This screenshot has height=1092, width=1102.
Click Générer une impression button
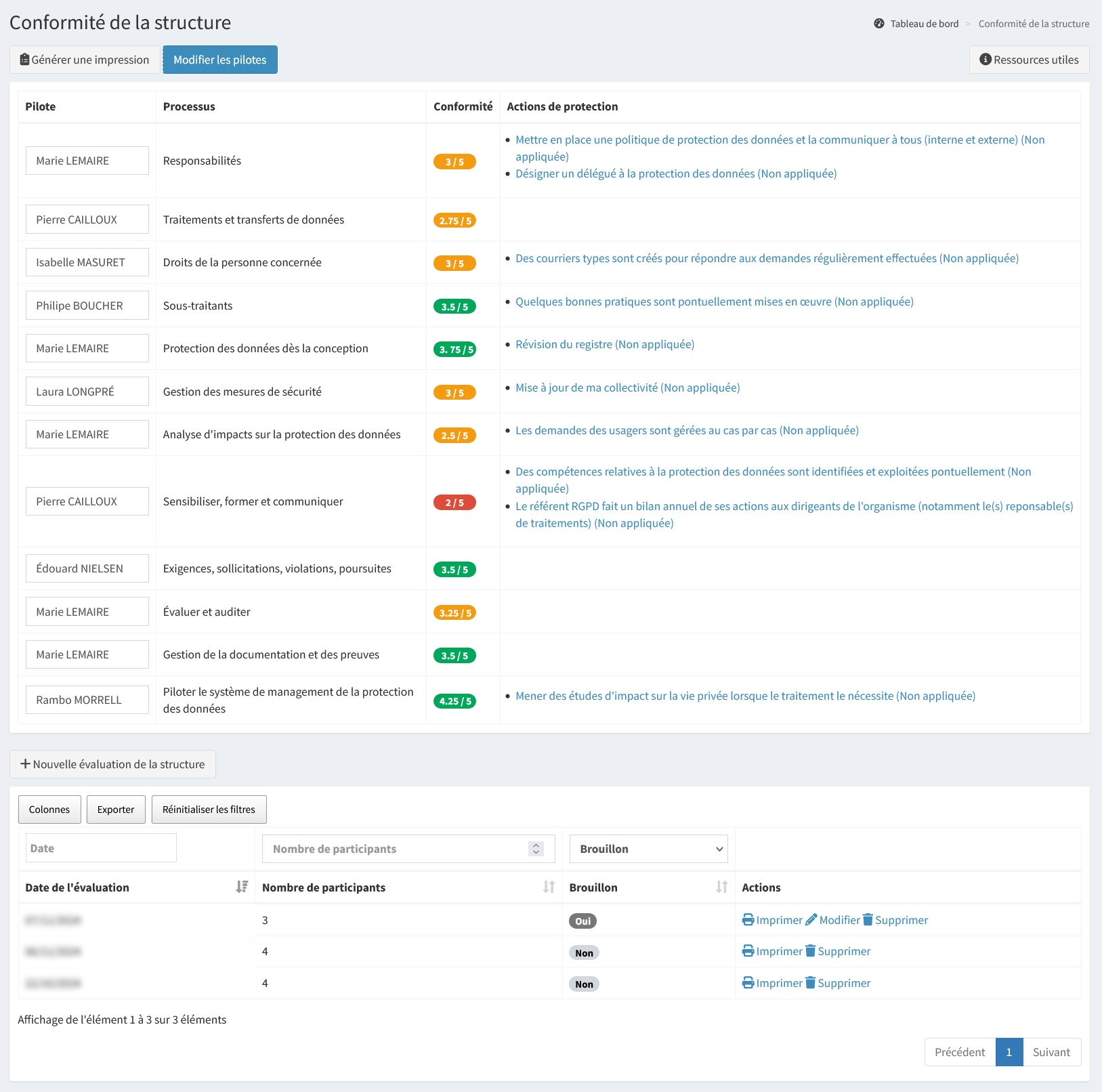pyautogui.click(x=85, y=60)
